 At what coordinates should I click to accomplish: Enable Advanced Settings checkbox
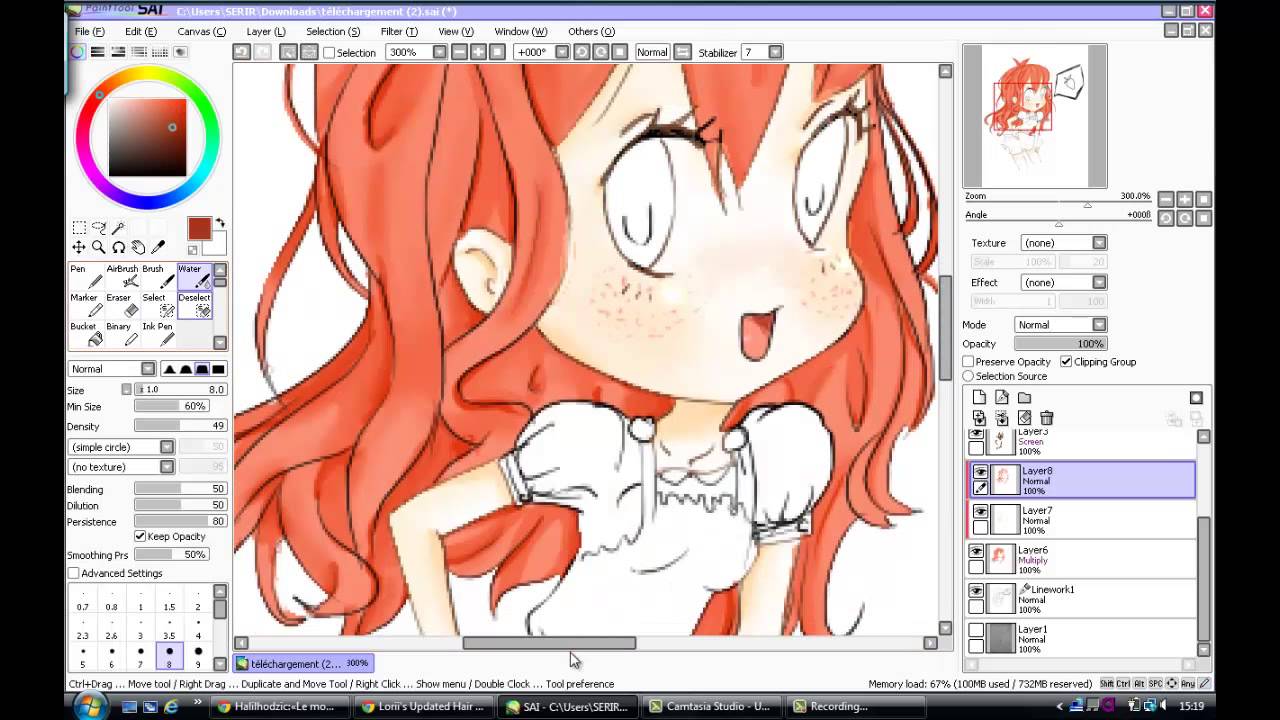[74, 573]
